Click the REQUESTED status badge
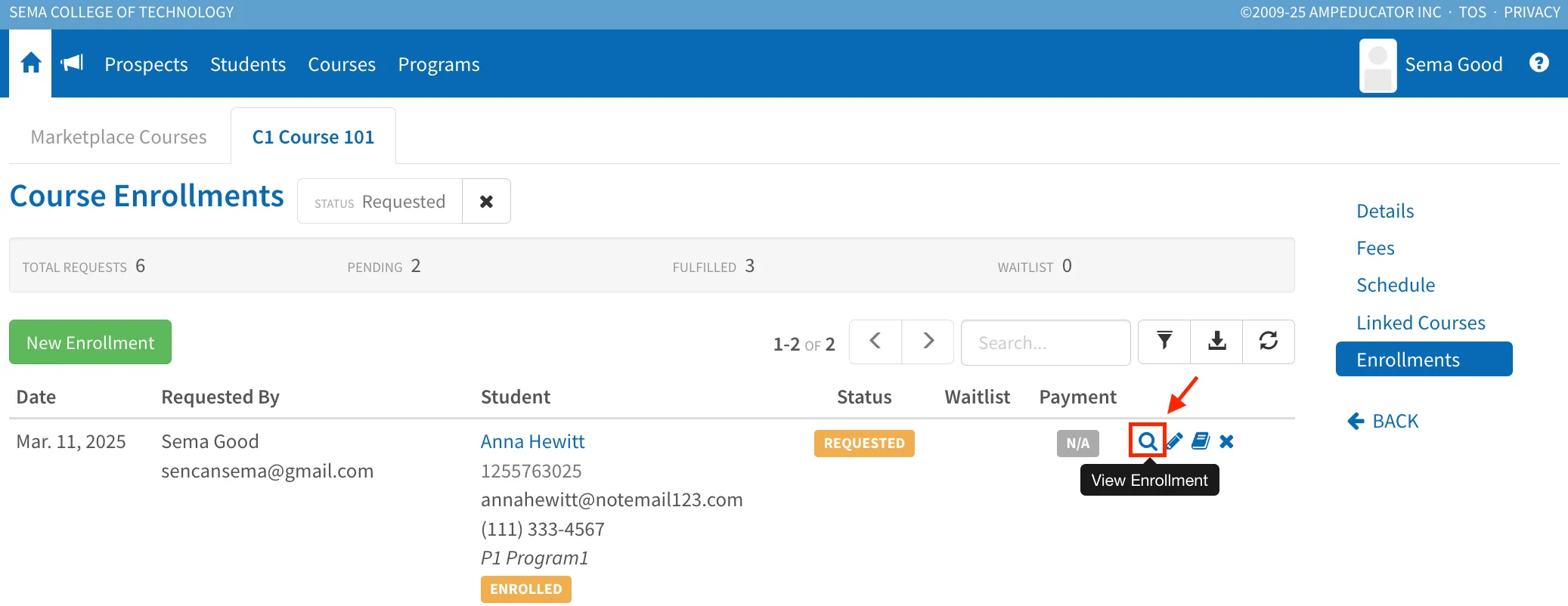The height and width of the screenshot is (606, 1568). pyautogui.click(x=864, y=444)
